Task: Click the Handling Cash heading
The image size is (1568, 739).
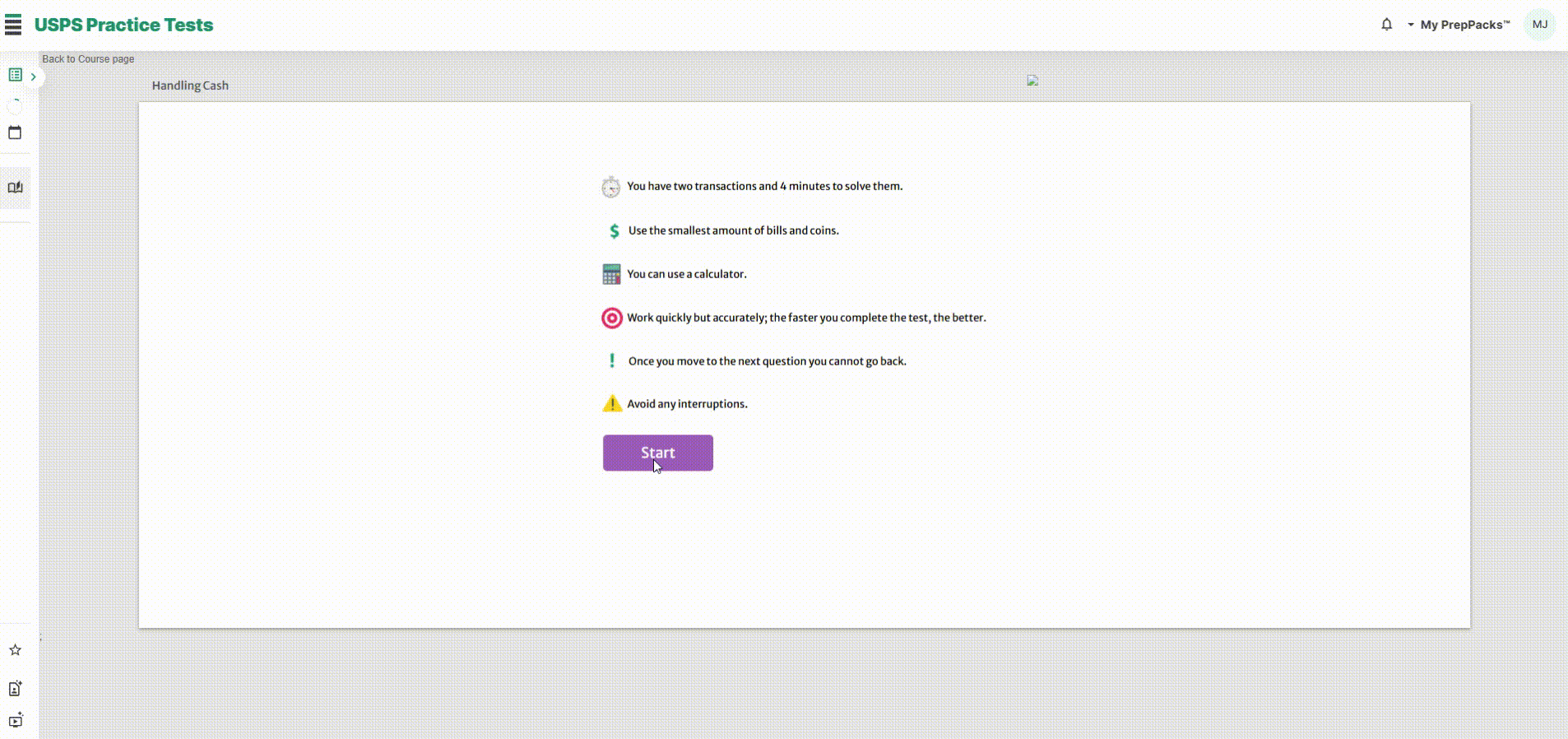Action: (190, 86)
